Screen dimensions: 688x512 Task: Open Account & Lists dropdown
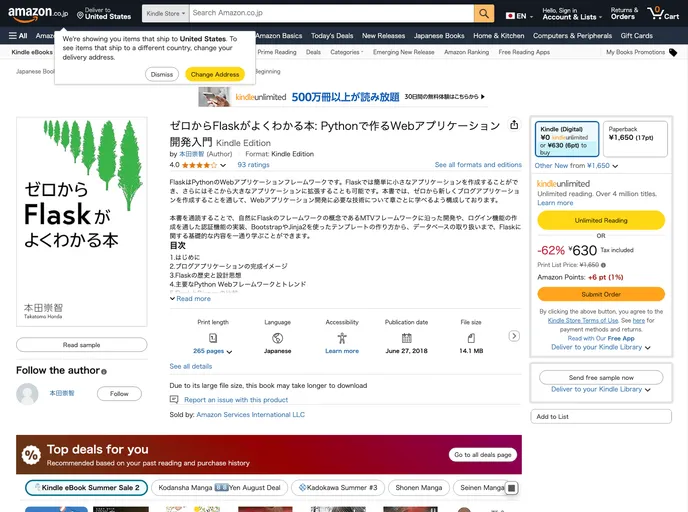[572, 14]
